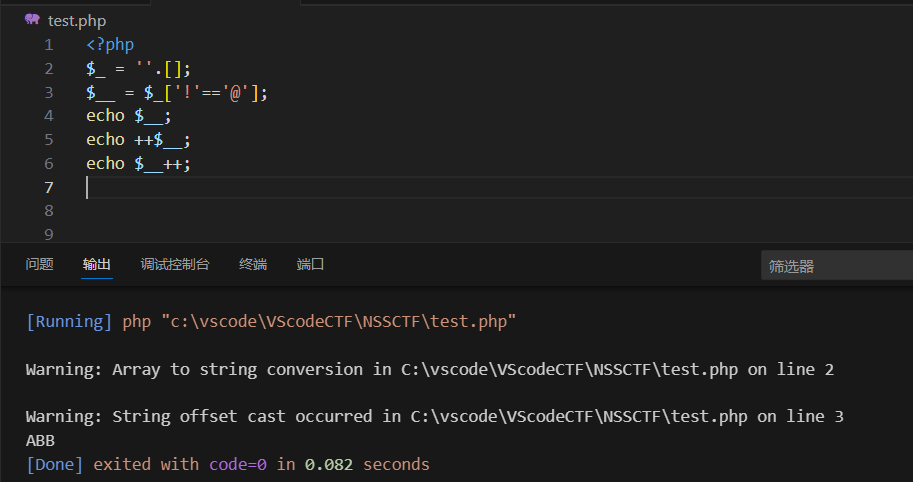Image resolution: width=913 pixels, height=482 pixels.
Task: Switch to the 调试控制台 tab
Action: [175, 264]
